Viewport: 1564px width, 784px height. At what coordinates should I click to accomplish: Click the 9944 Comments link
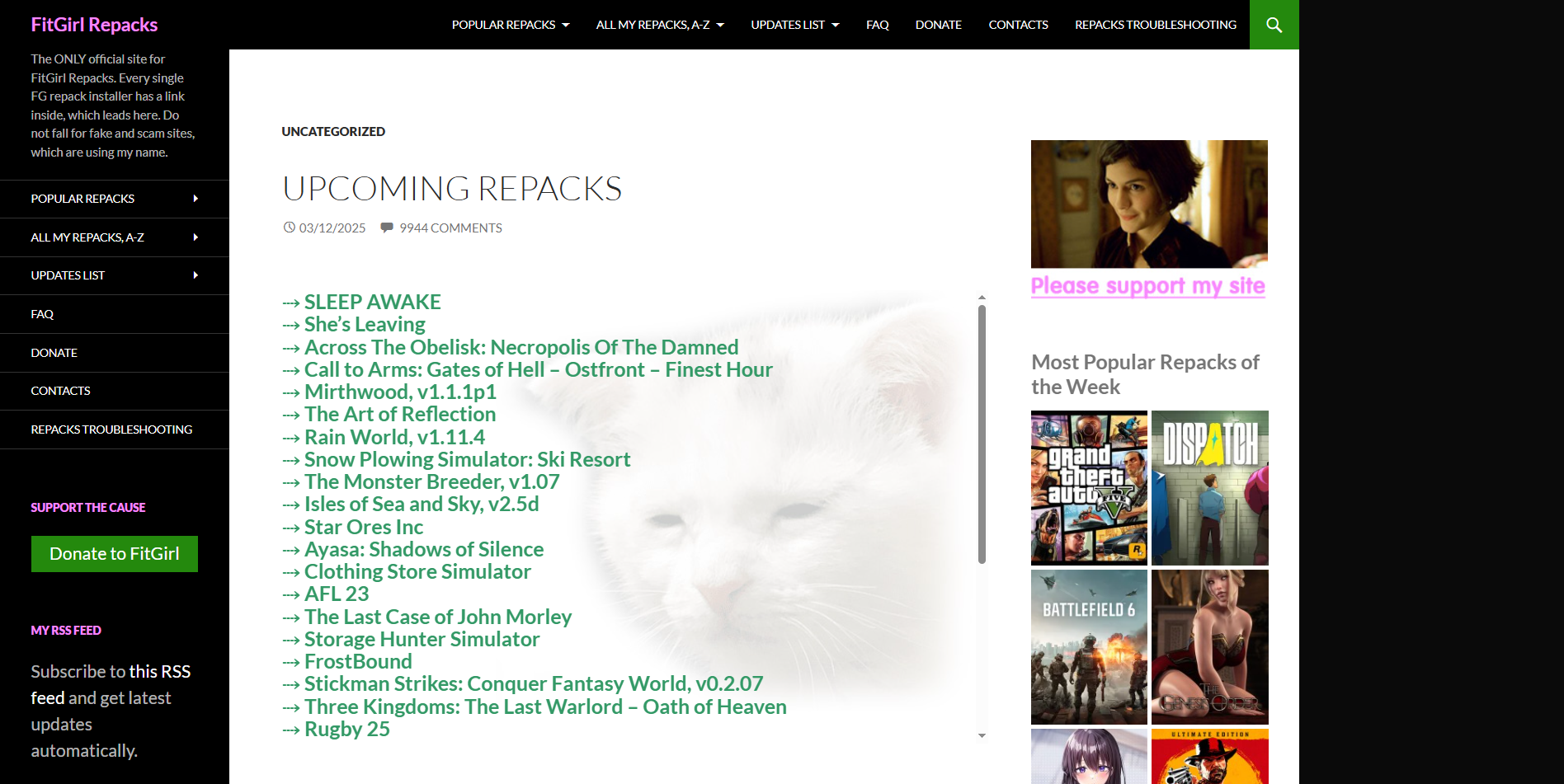(x=450, y=228)
